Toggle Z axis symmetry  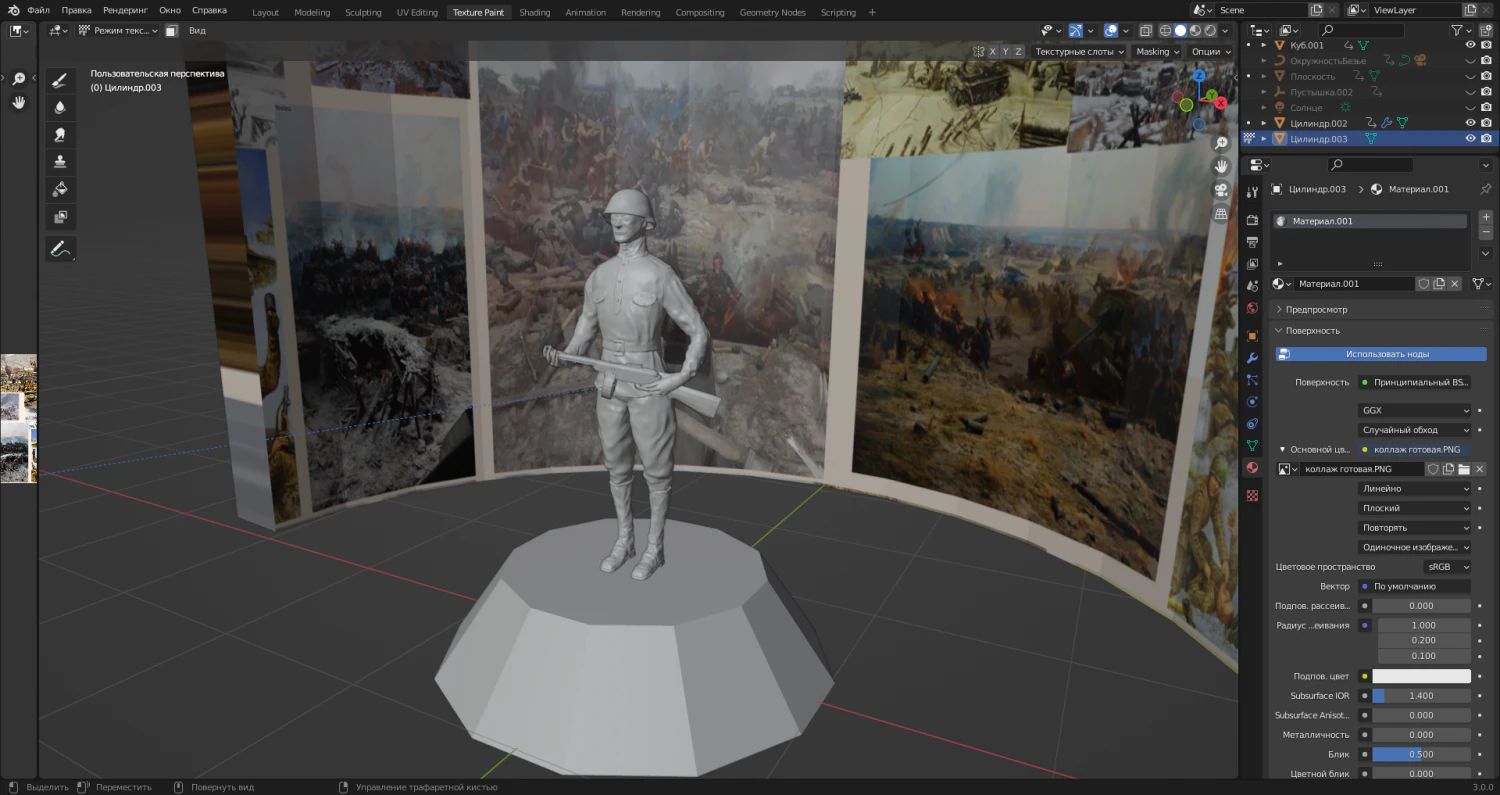[1018, 51]
